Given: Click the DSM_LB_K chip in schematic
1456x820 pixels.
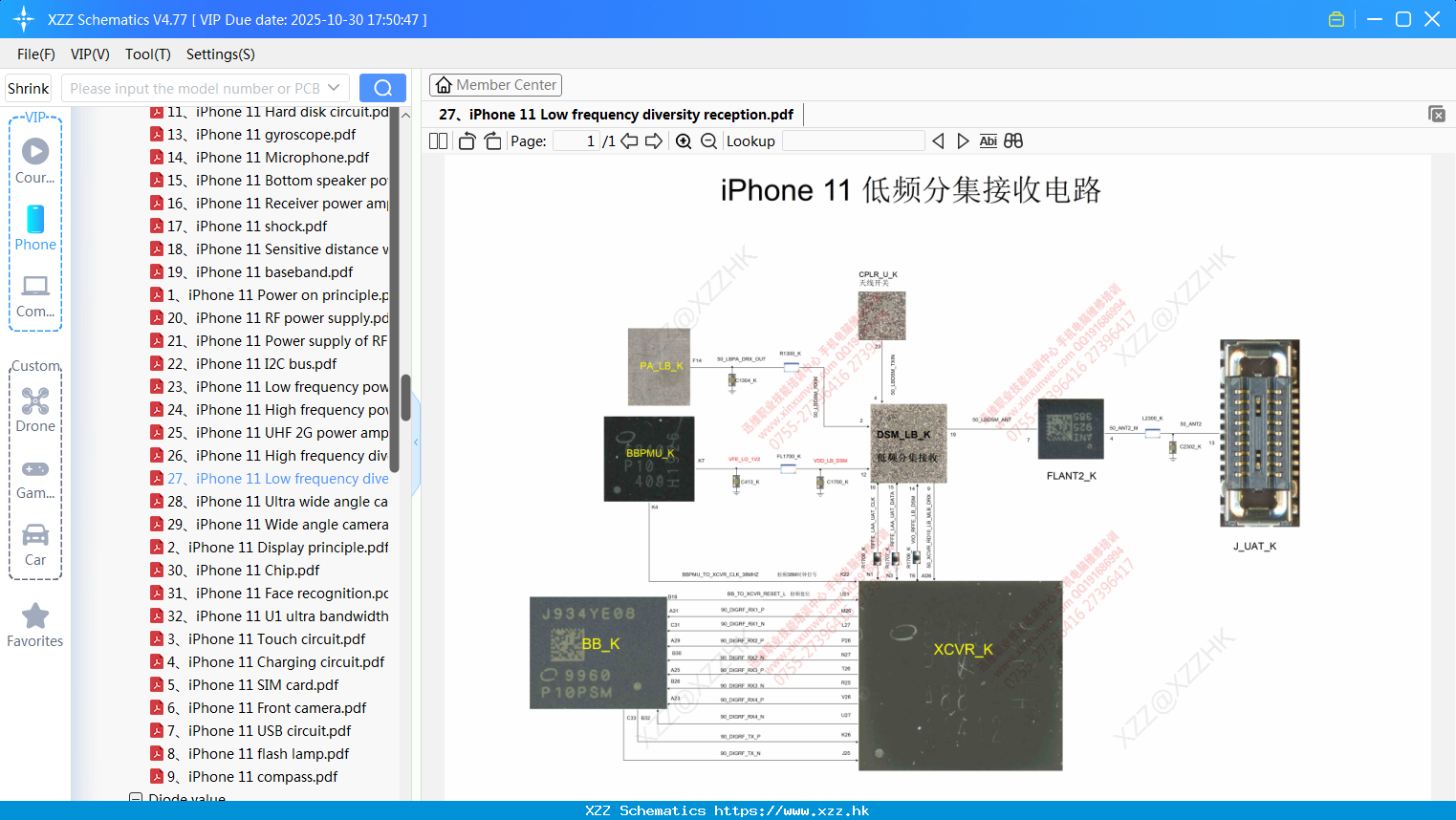Looking at the screenshot, I should click(x=909, y=444).
